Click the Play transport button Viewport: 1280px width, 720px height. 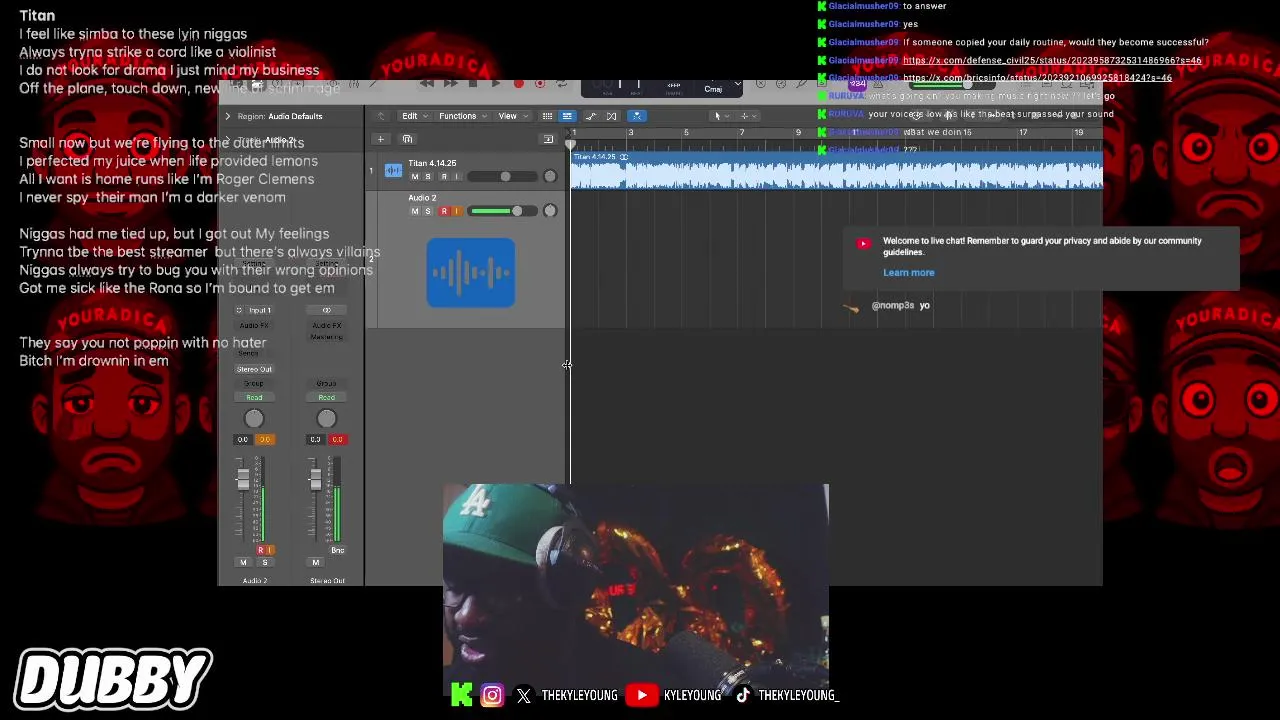(x=495, y=84)
